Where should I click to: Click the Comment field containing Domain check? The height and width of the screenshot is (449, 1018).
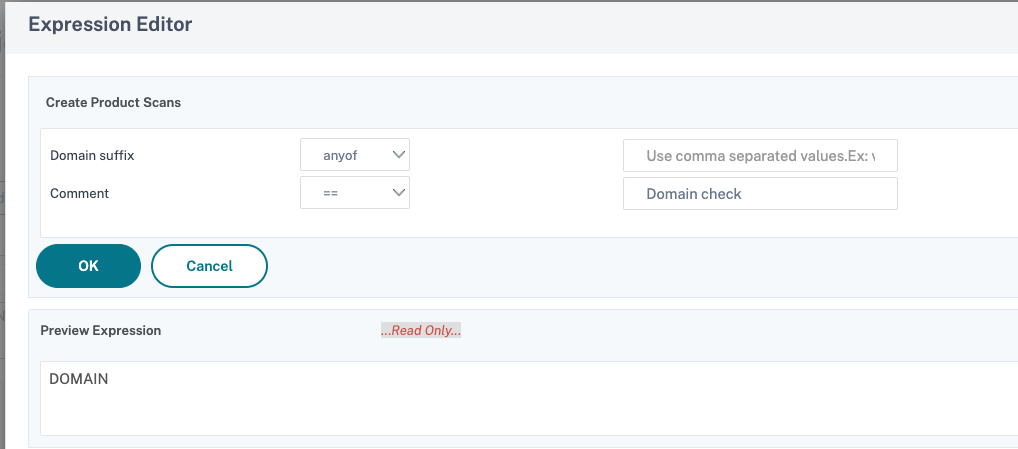760,193
